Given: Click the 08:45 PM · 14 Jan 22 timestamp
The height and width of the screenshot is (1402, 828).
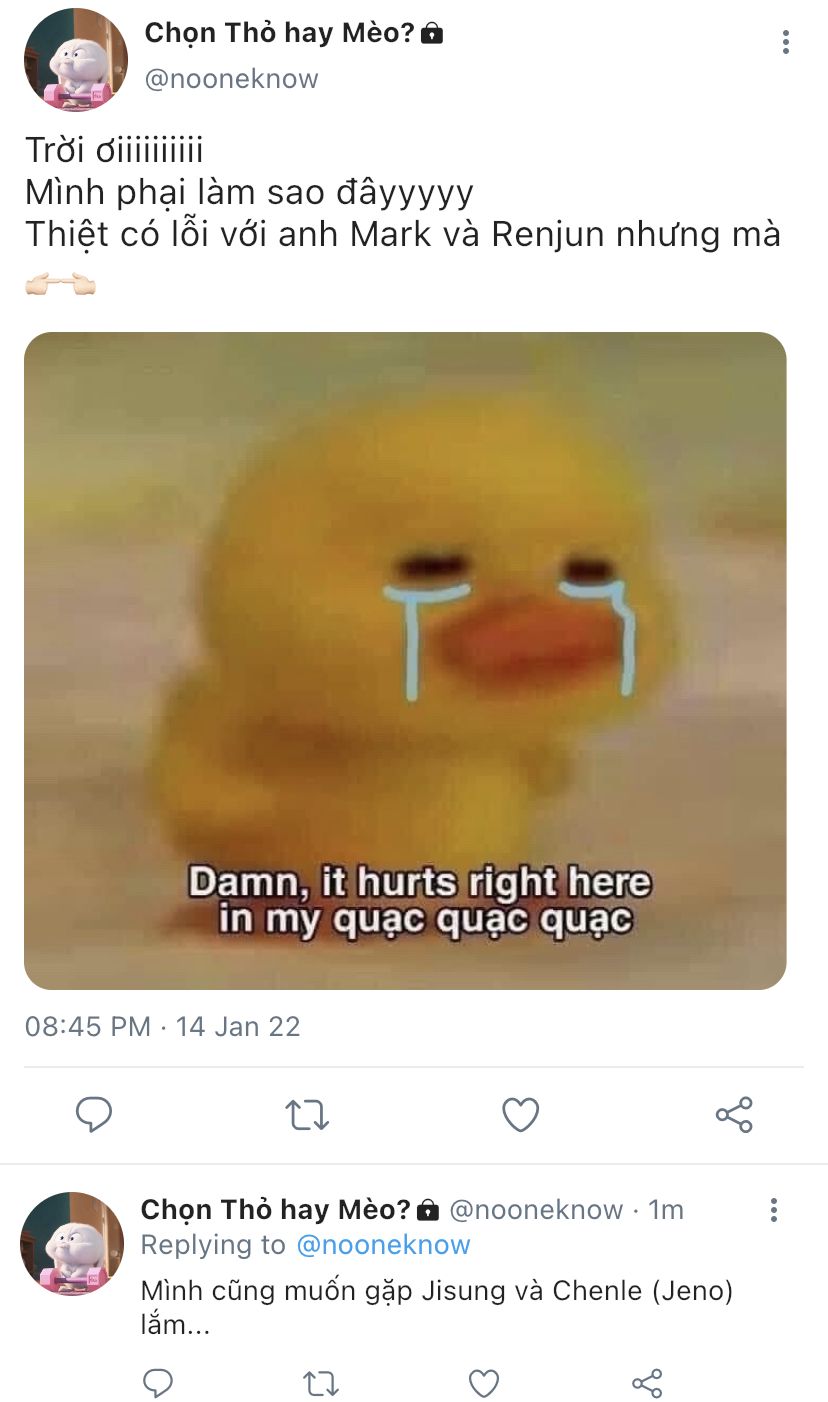Looking at the screenshot, I should [x=162, y=1027].
